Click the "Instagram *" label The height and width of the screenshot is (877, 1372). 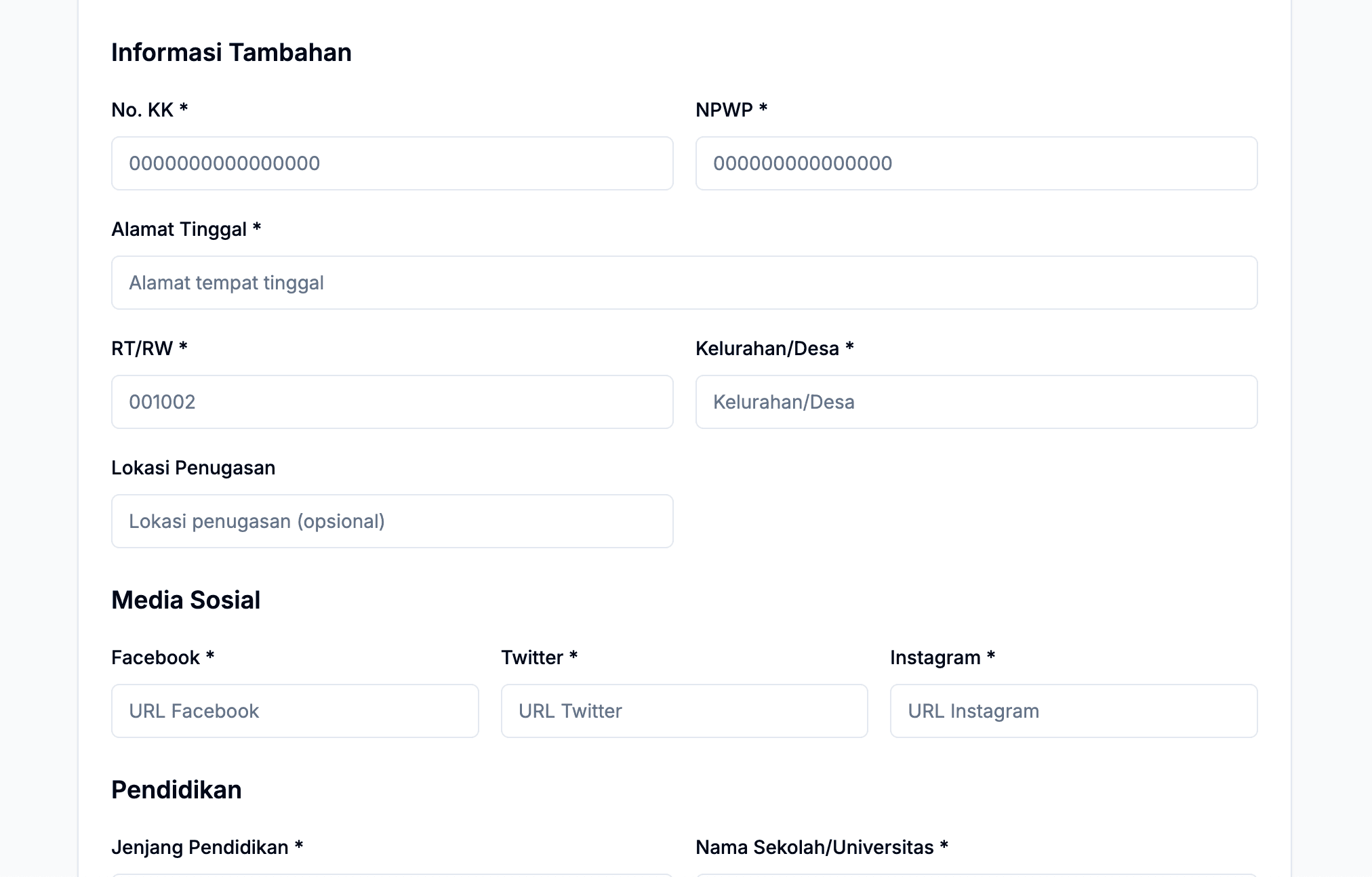click(x=942, y=657)
